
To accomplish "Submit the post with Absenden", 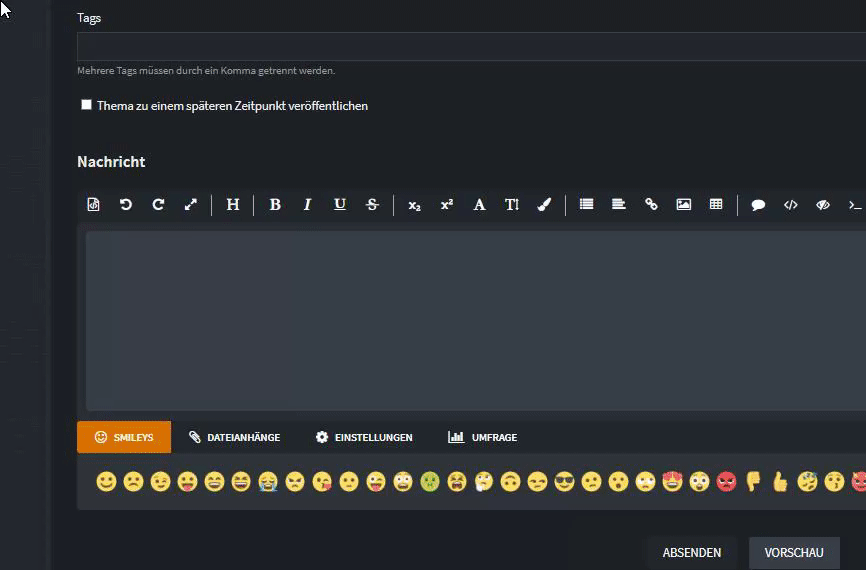I will tap(692, 553).
